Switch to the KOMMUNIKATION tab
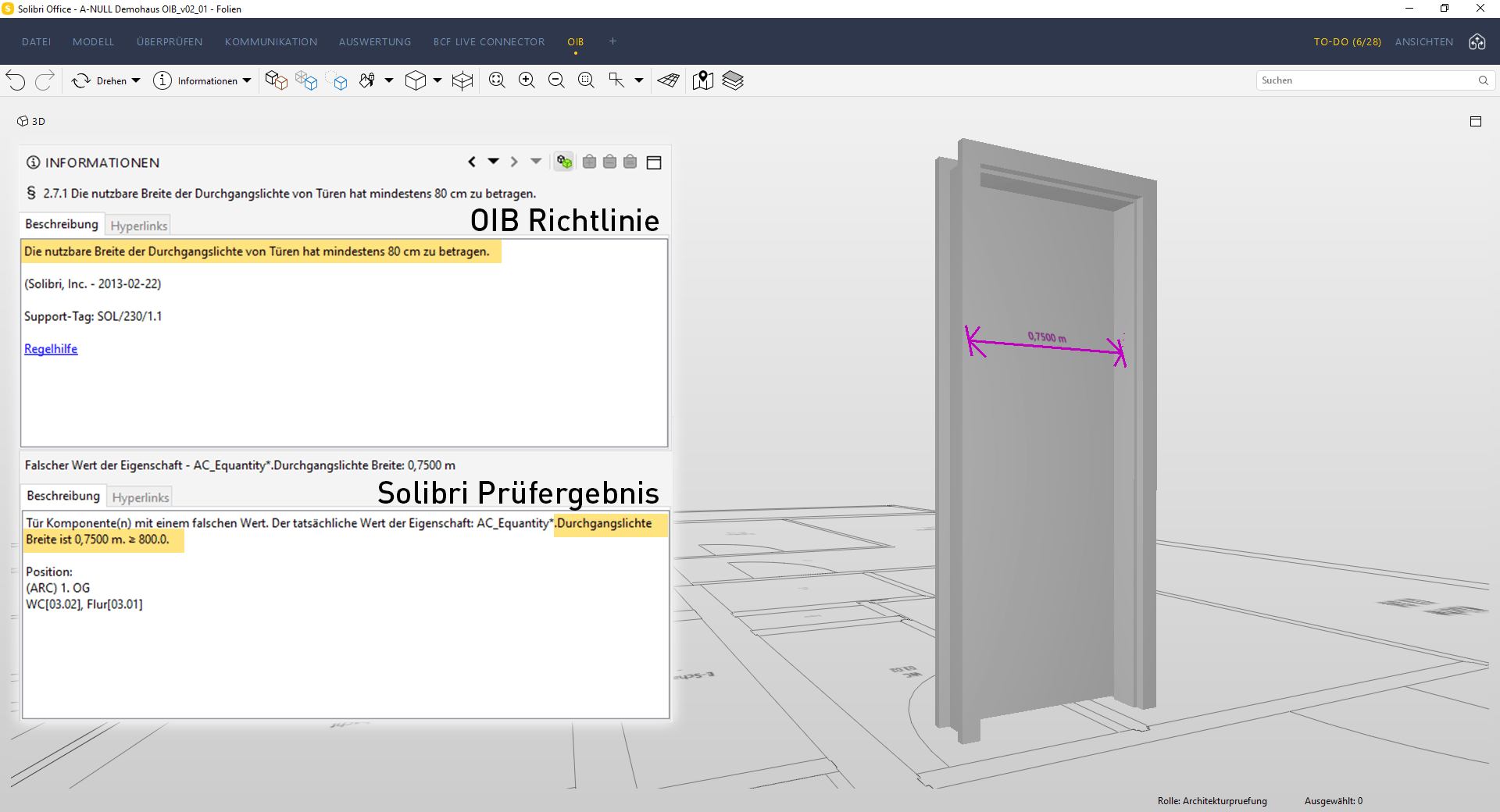 pyautogui.click(x=271, y=42)
